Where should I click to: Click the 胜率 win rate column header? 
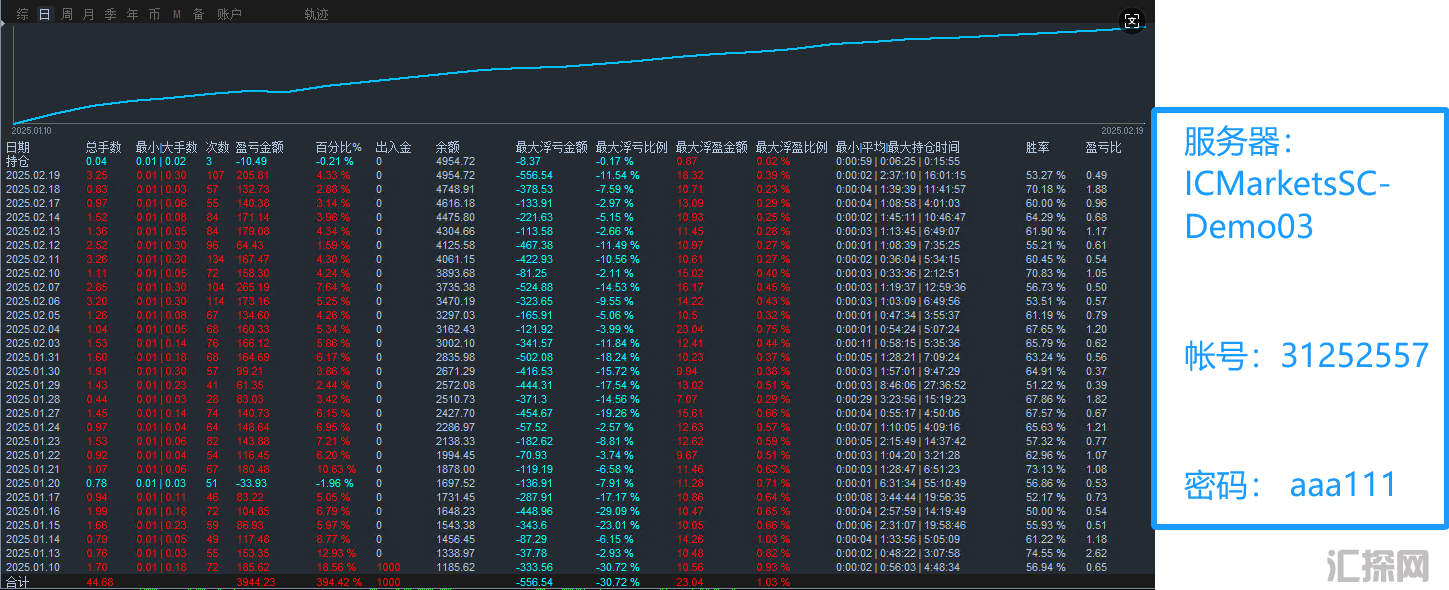coord(1038,147)
